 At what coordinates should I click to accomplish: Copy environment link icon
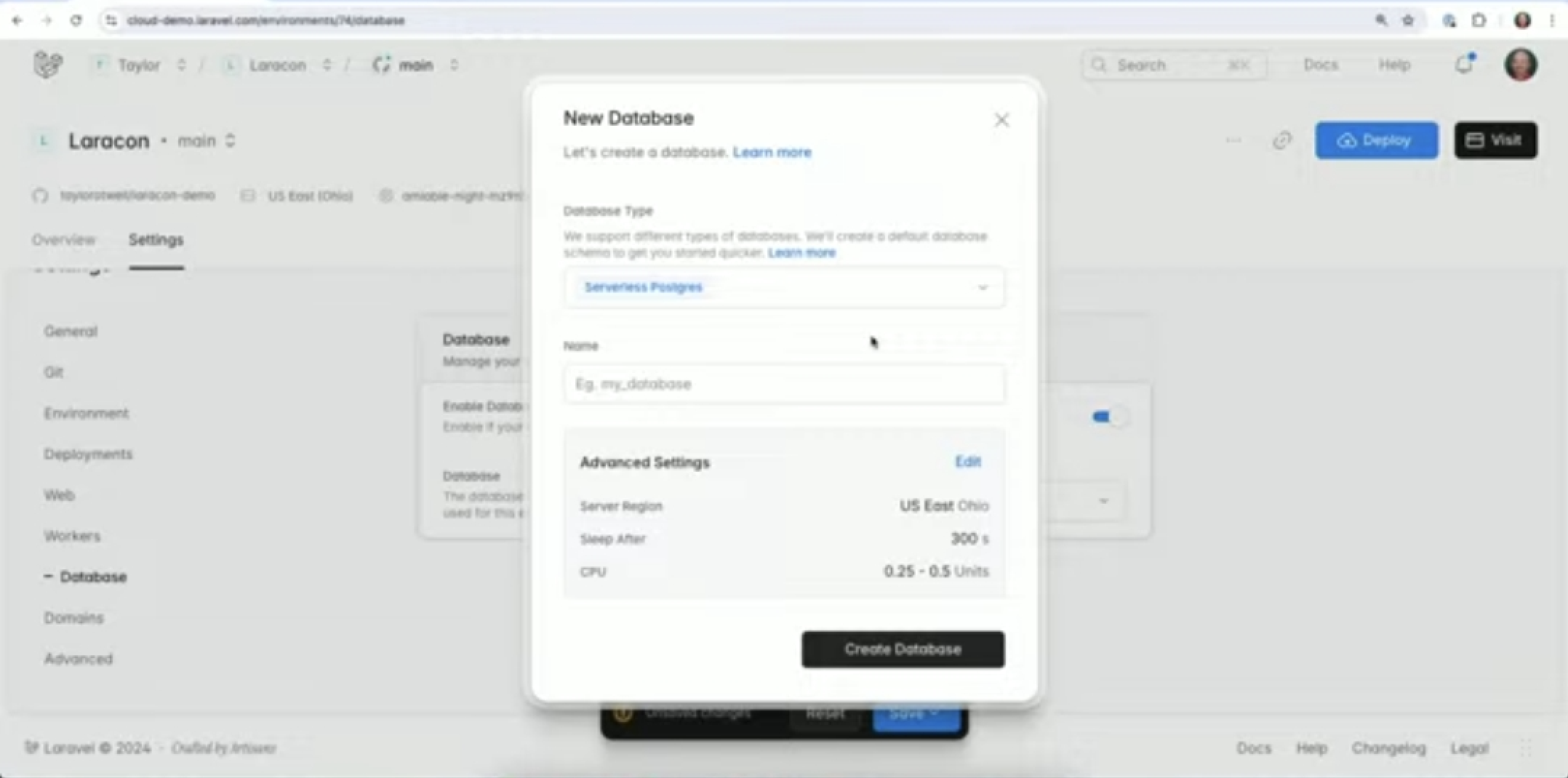pos(1281,140)
